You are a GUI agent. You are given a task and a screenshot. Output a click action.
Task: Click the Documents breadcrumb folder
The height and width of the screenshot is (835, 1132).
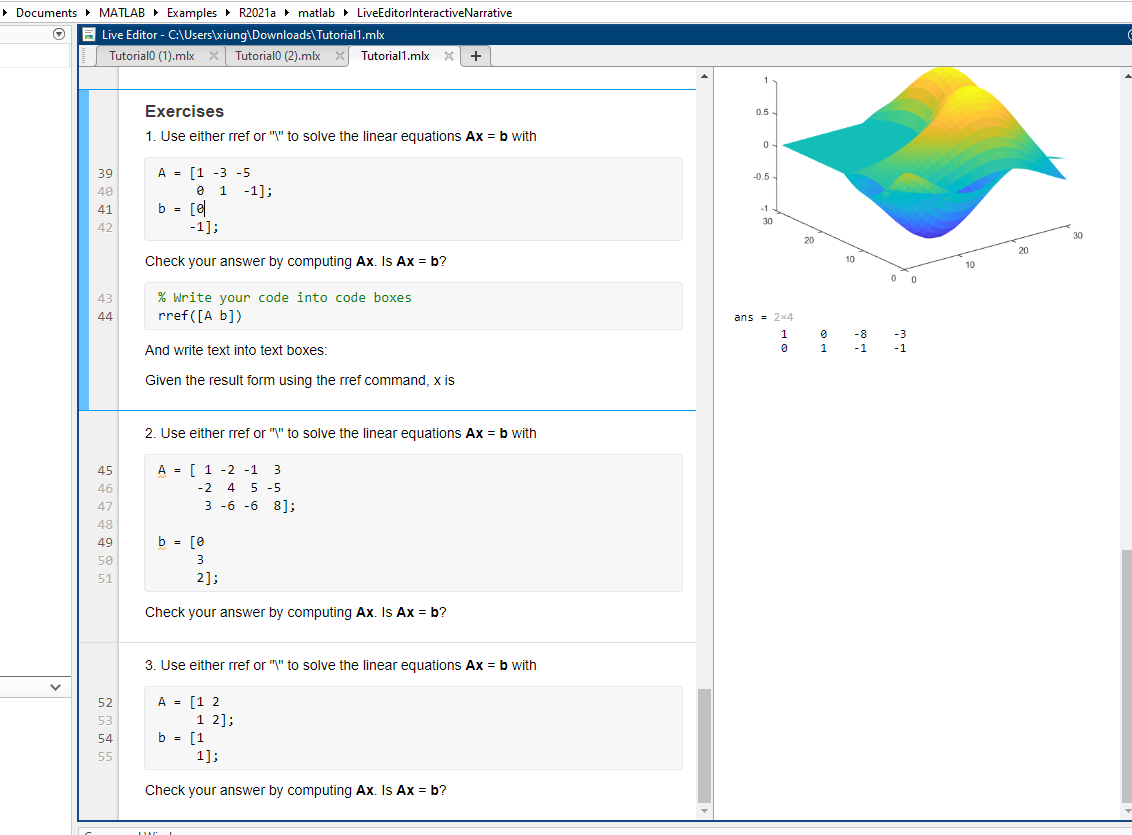[46, 13]
